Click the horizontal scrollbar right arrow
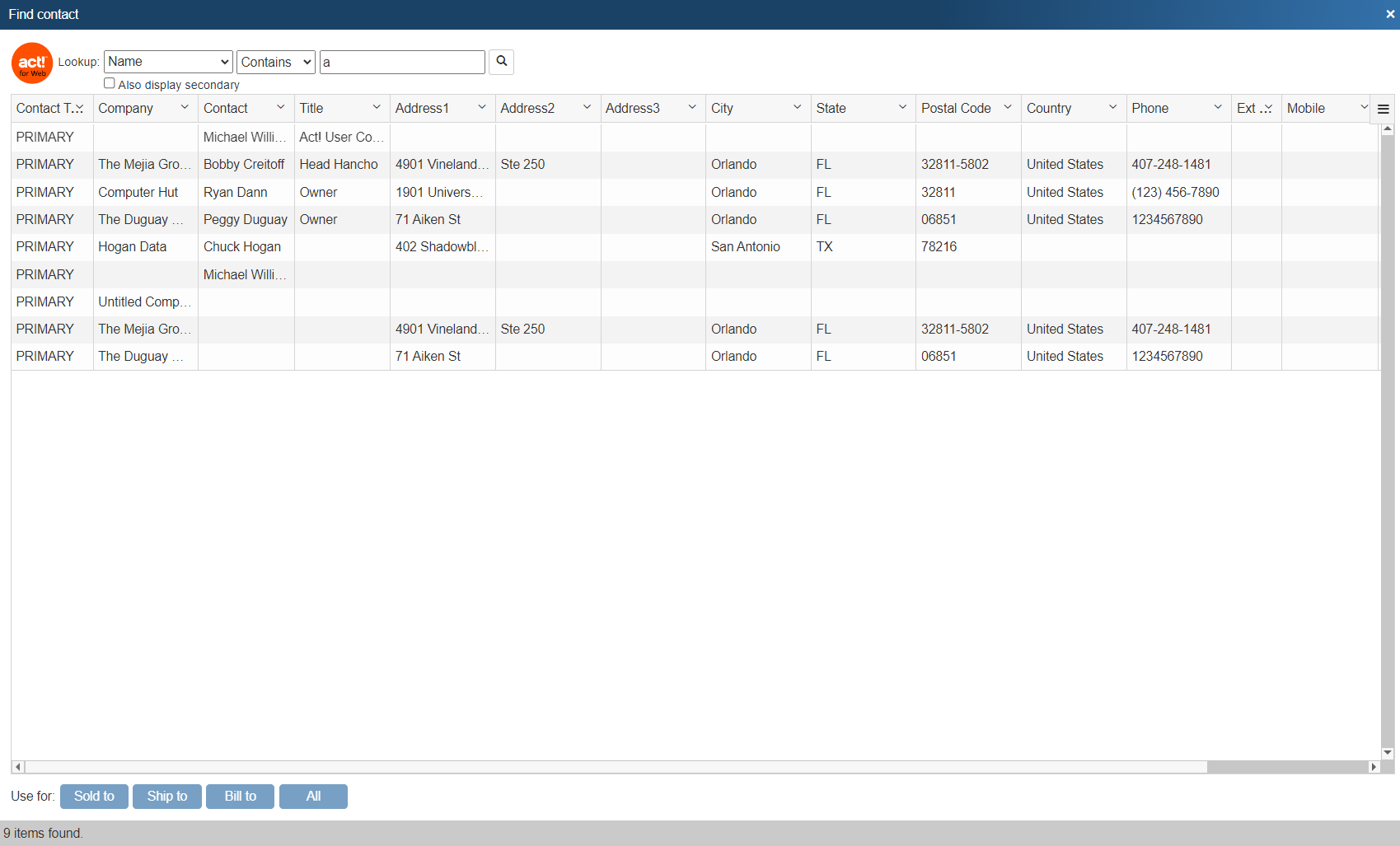Viewport: 1400px width, 846px height. [x=1374, y=767]
